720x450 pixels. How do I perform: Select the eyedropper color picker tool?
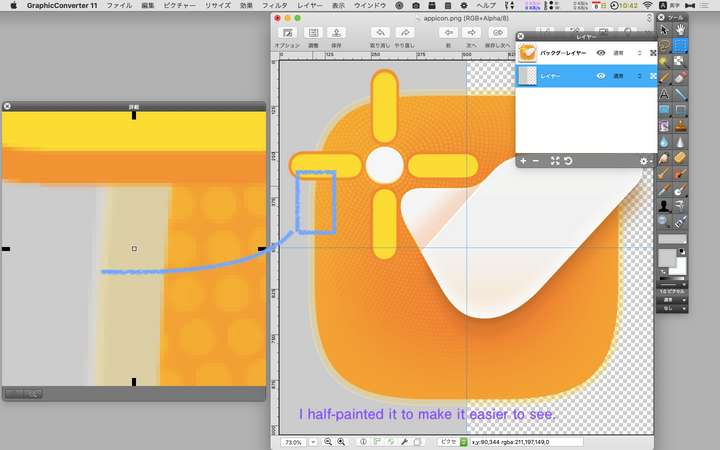pos(680,221)
